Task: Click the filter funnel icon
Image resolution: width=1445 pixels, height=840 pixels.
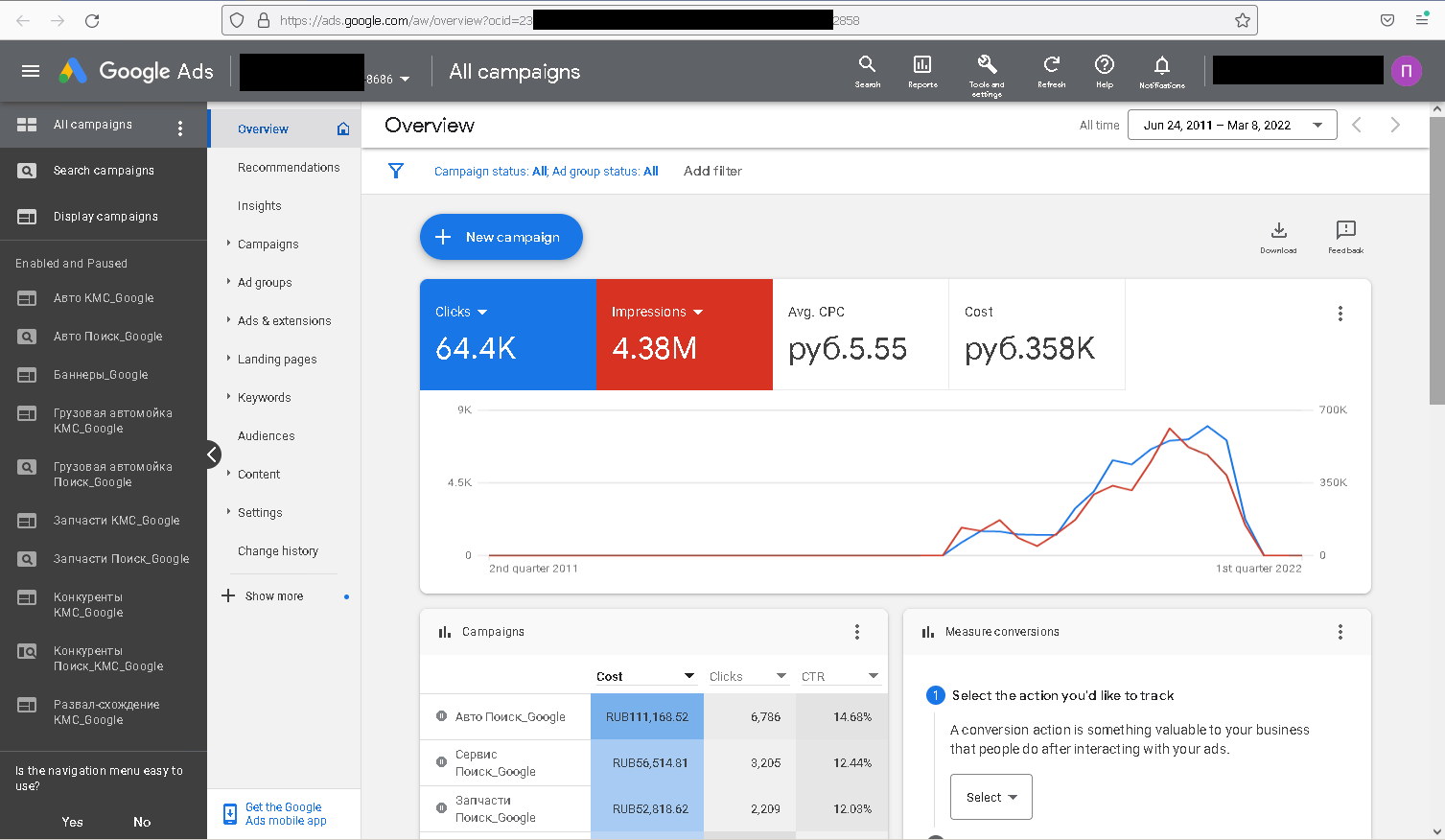Action: [396, 171]
